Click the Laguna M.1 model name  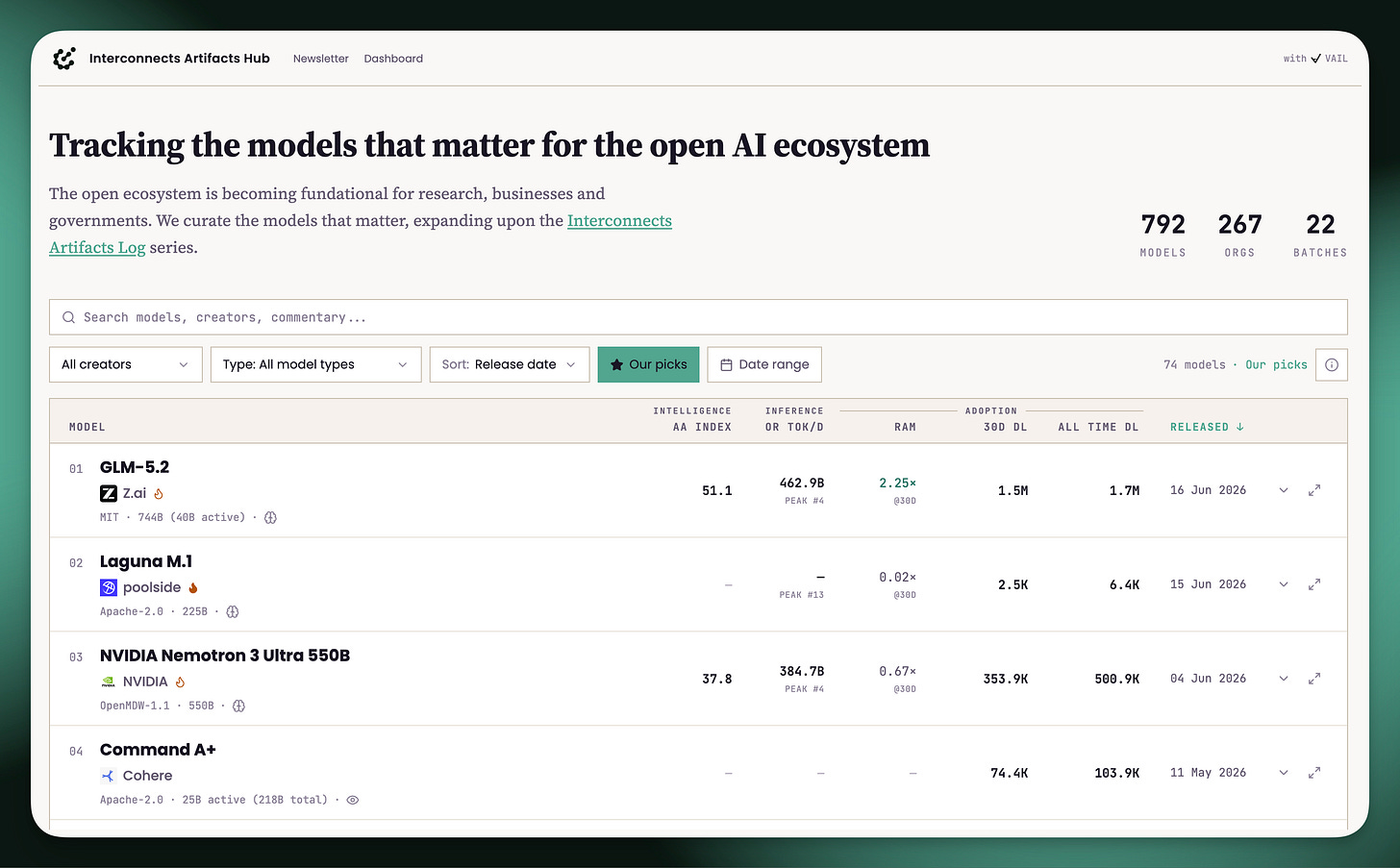146,561
